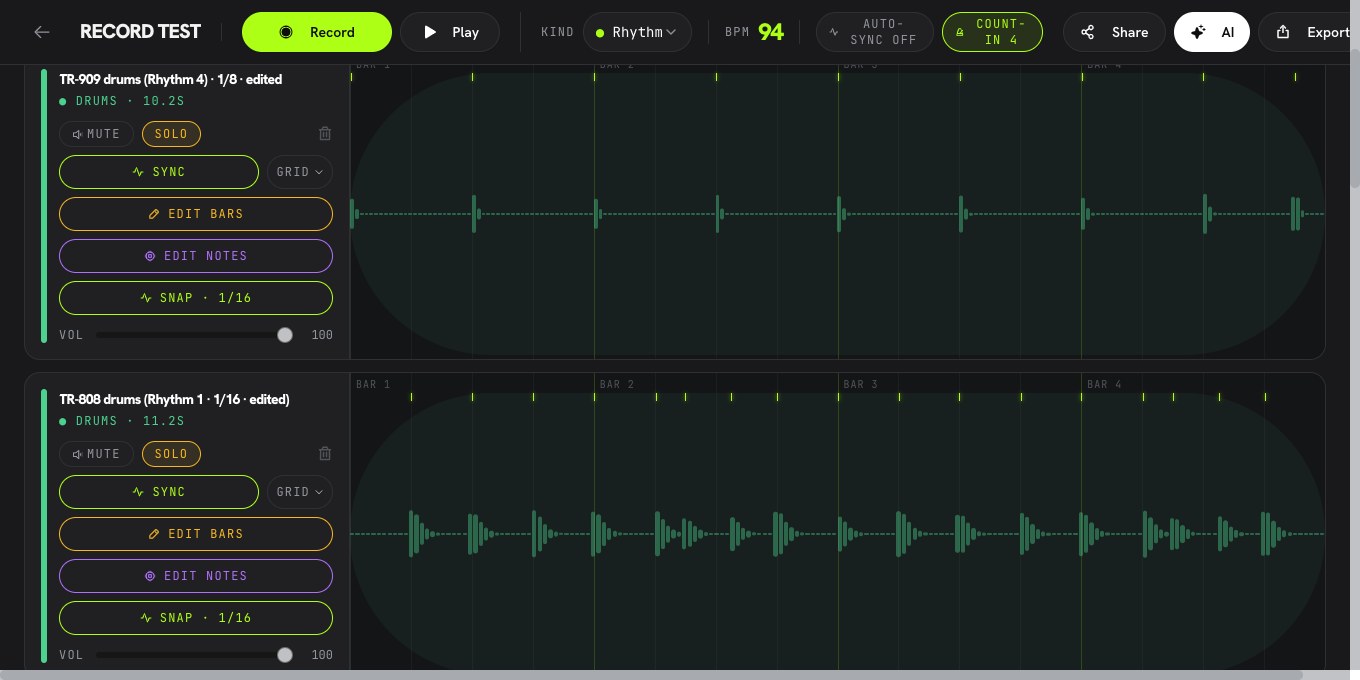1360x680 pixels.
Task: Go back using the left arrow icon
Action: click(x=41, y=32)
